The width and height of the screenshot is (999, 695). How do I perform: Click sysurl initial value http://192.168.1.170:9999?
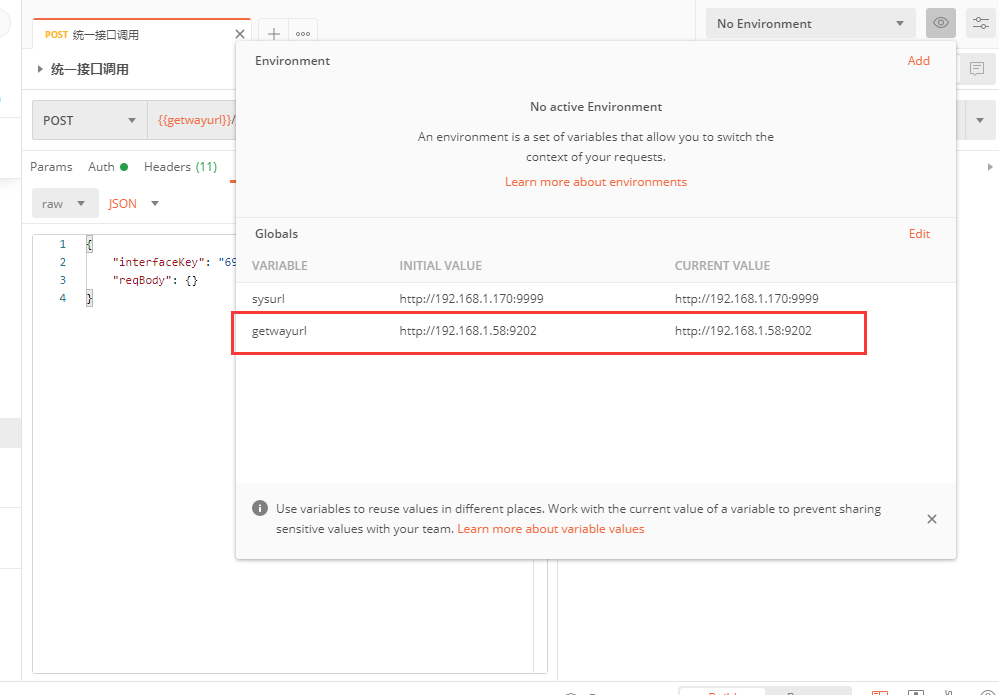pyautogui.click(x=471, y=299)
